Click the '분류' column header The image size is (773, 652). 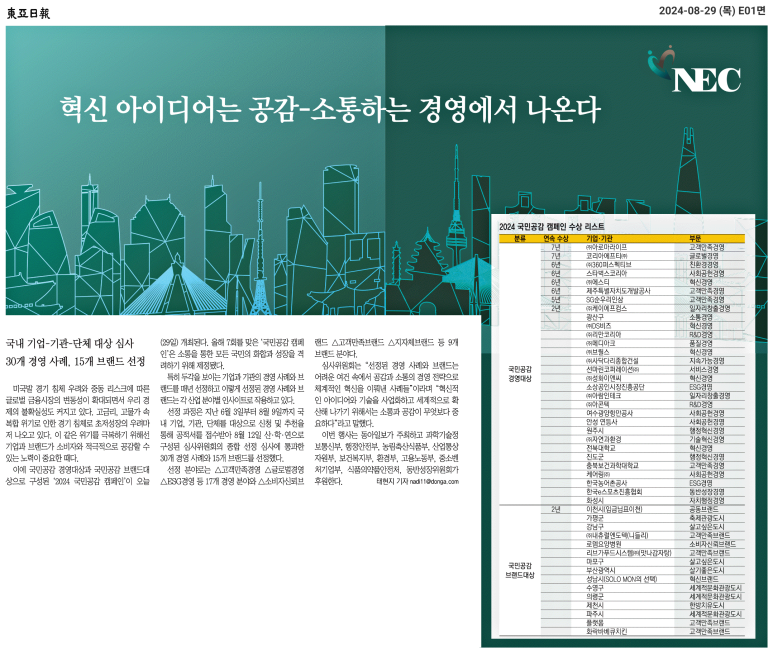(x=520, y=239)
